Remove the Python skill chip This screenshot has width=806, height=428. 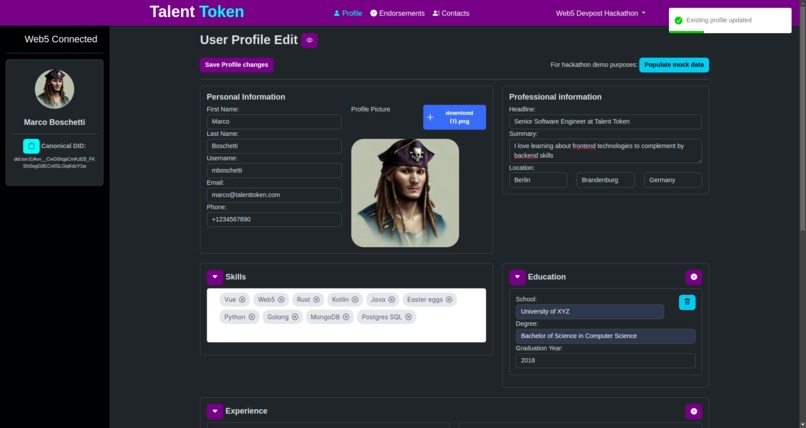click(252, 317)
